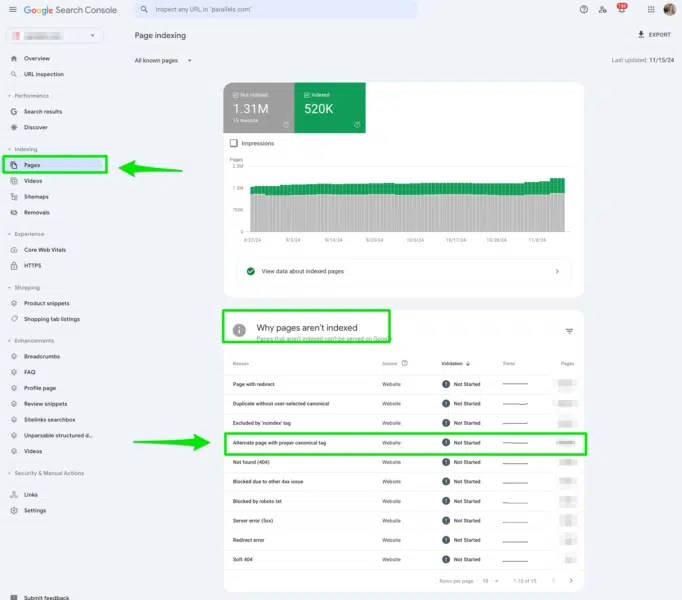This screenshot has height=600, width=682.
Task: Open the Help question mark icon
Action: click(584, 10)
